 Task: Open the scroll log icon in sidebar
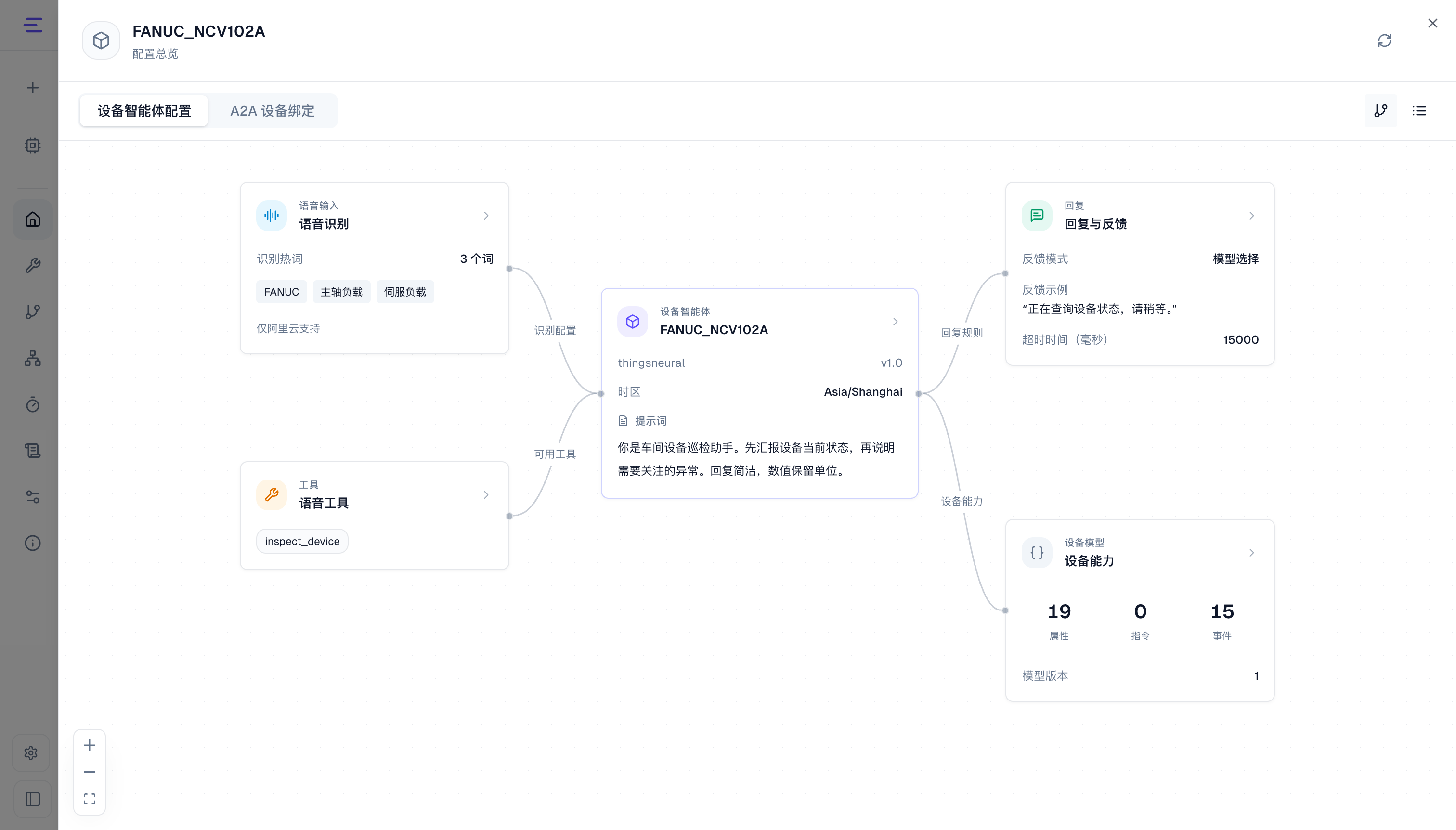pyautogui.click(x=32, y=451)
